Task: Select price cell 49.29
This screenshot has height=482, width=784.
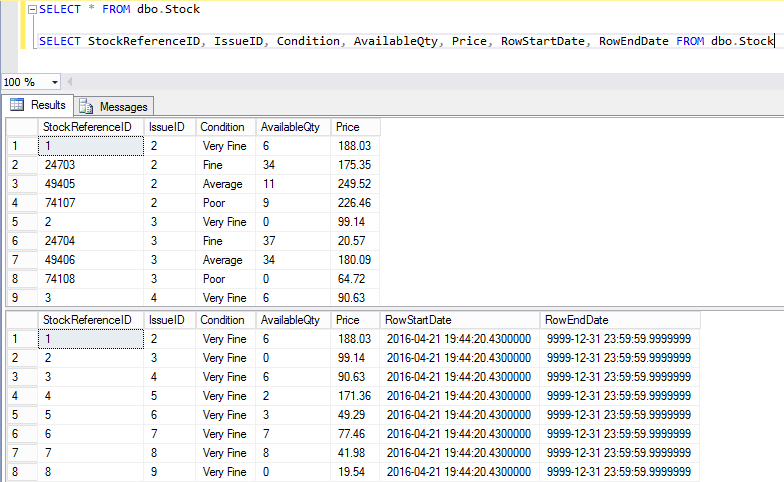Action: pos(356,415)
